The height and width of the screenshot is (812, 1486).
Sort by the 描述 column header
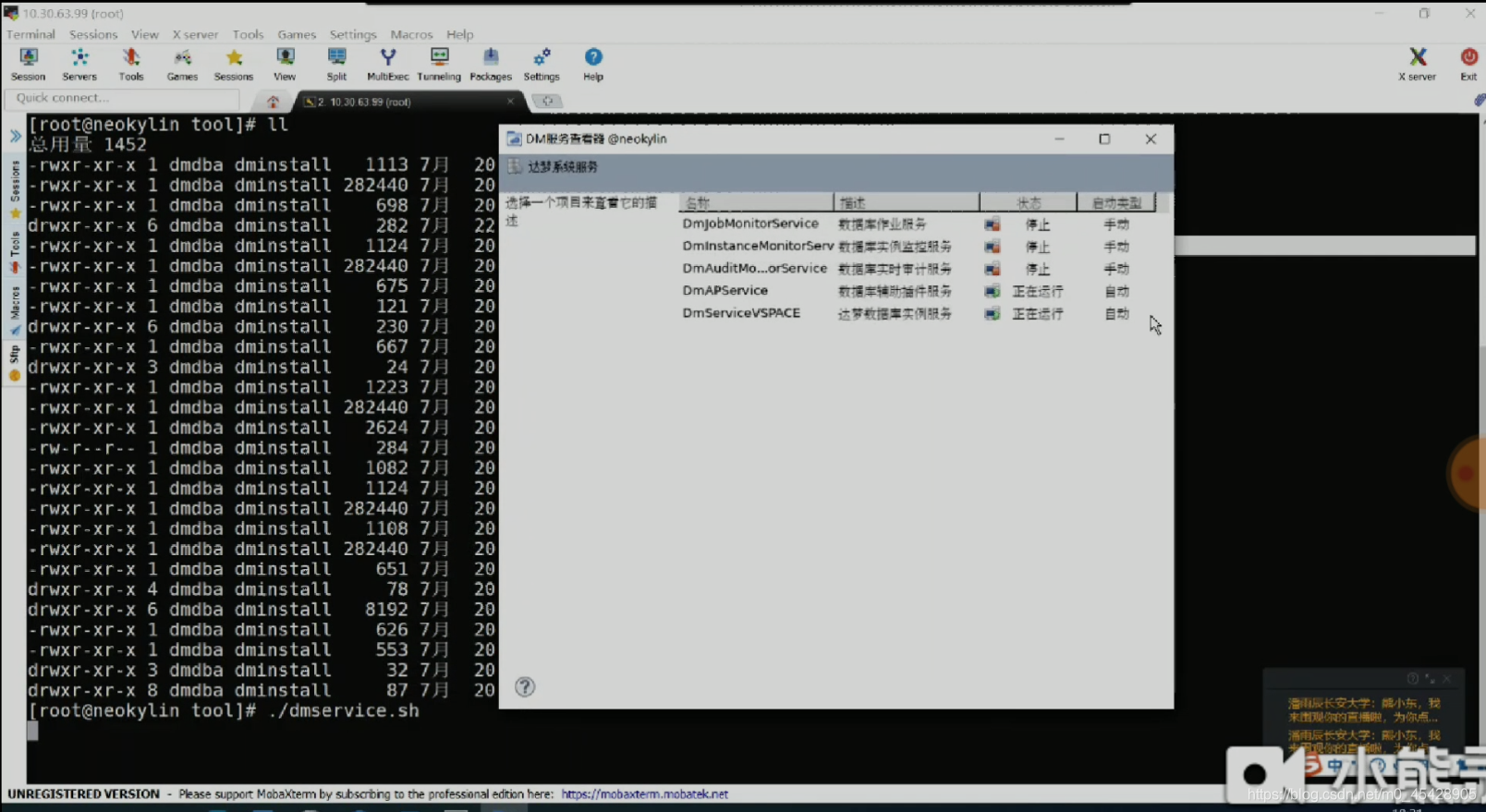point(907,202)
